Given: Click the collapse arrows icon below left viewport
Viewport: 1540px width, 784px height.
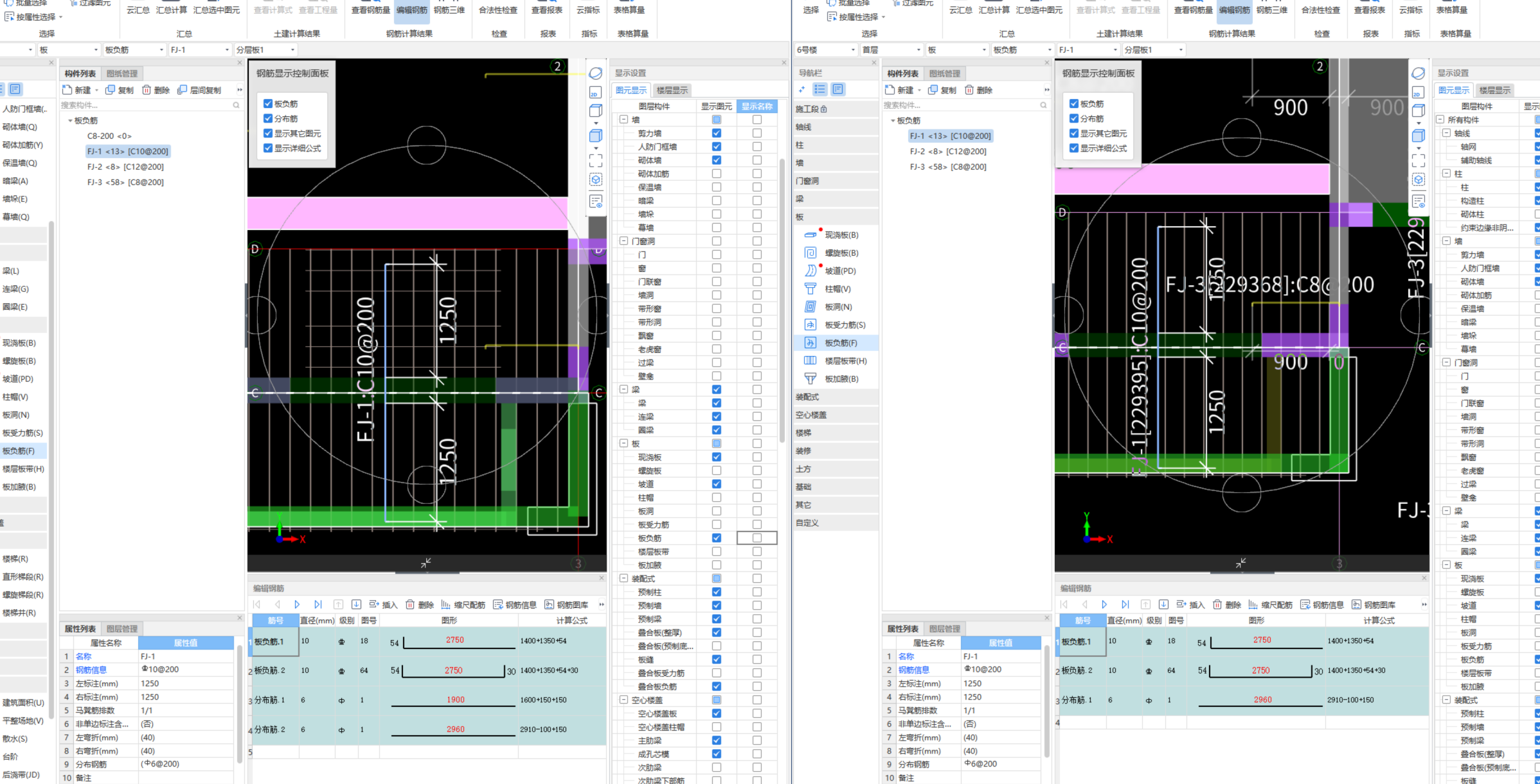Looking at the screenshot, I should pos(425,563).
